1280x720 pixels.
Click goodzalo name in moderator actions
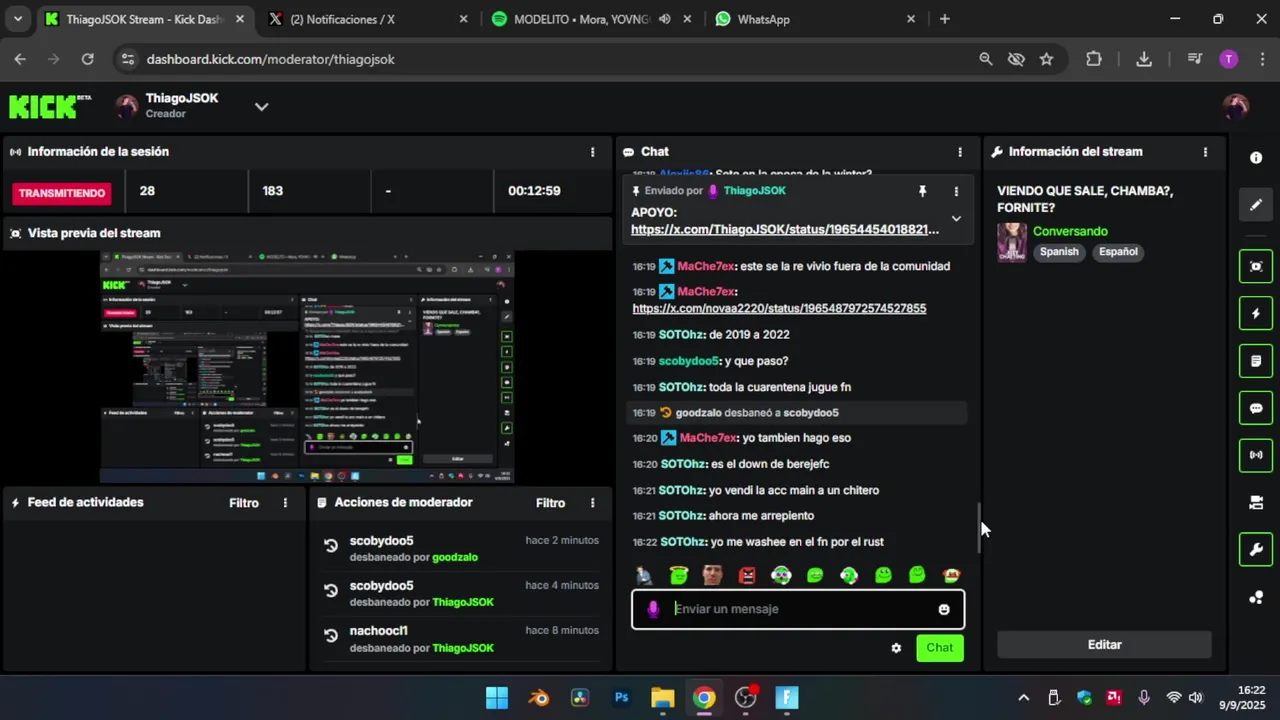pyautogui.click(x=454, y=557)
